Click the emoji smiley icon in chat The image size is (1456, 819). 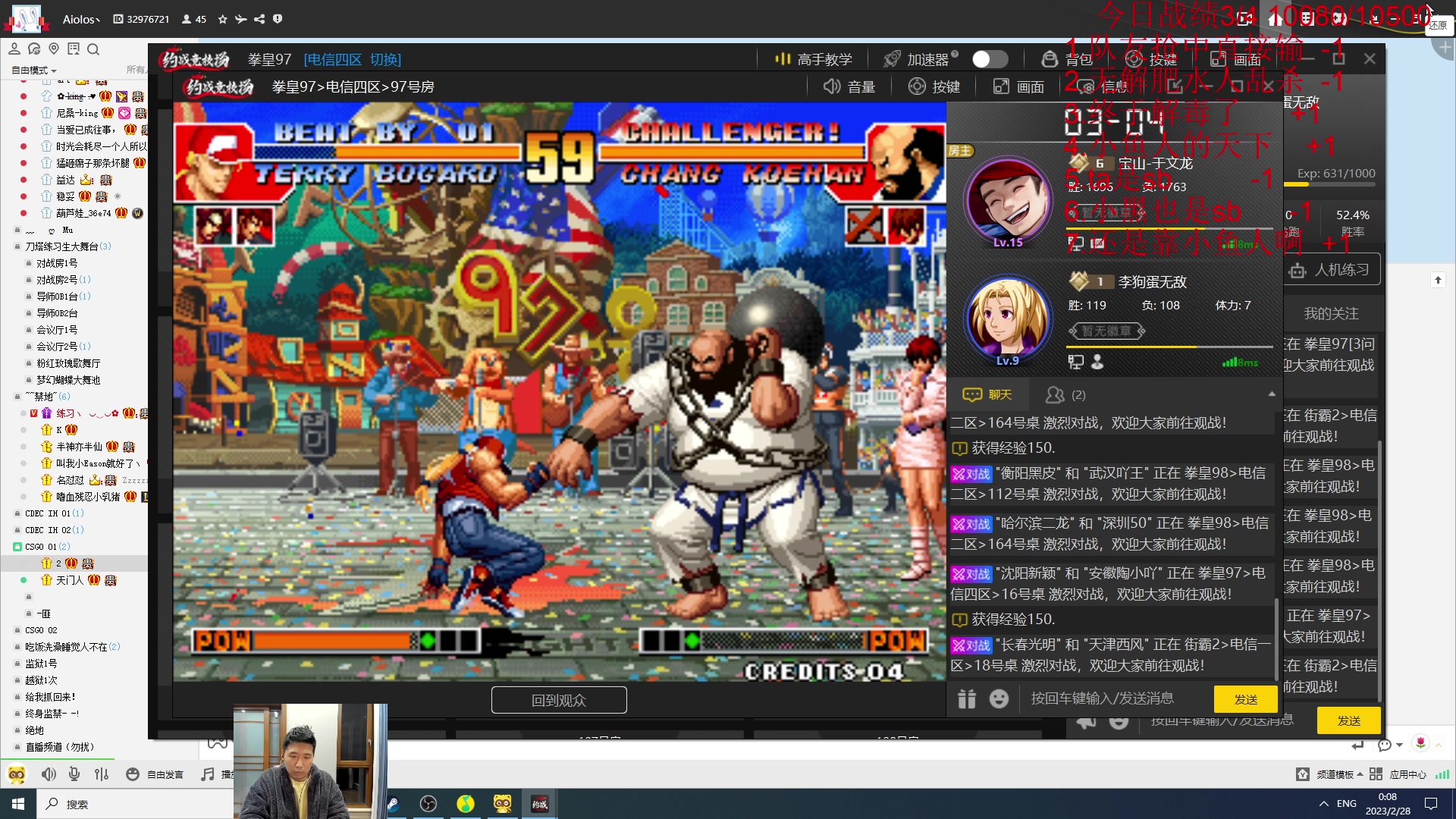(999, 698)
